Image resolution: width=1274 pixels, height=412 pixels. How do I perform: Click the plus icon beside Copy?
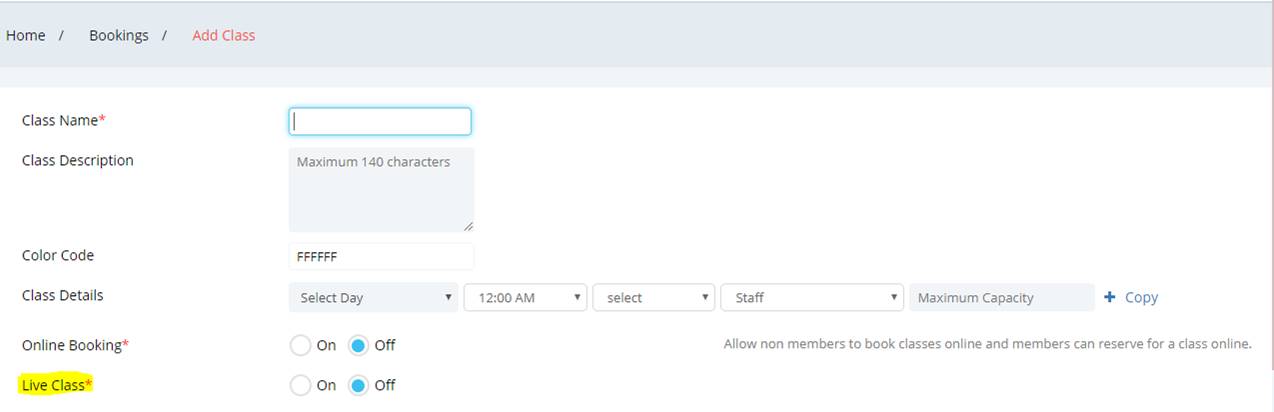coord(1109,297)
